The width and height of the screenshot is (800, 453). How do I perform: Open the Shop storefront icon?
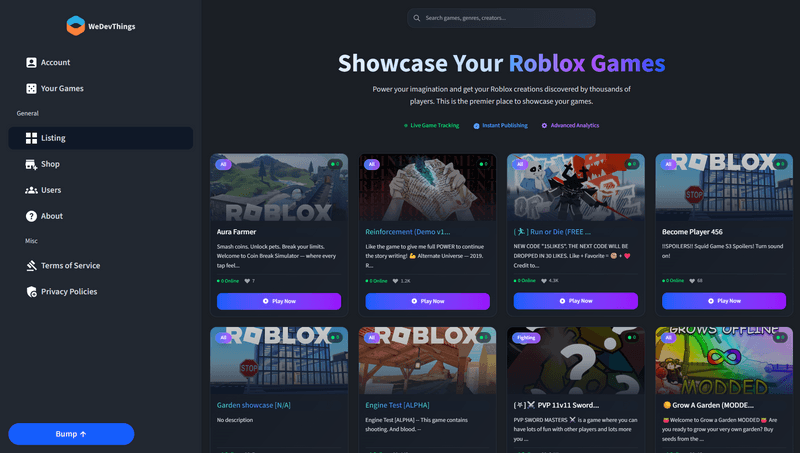(31, 164)
